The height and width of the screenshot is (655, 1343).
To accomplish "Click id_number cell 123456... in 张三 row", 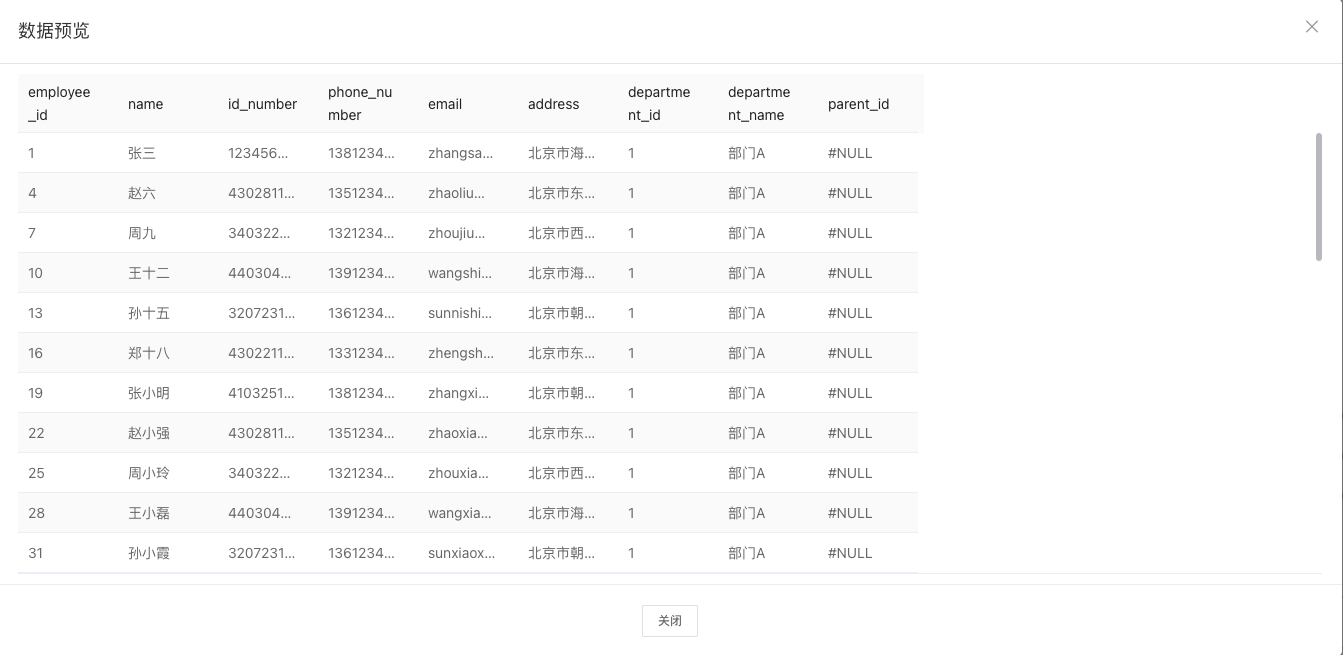I will pyautogui.click(x=258, y=153).
